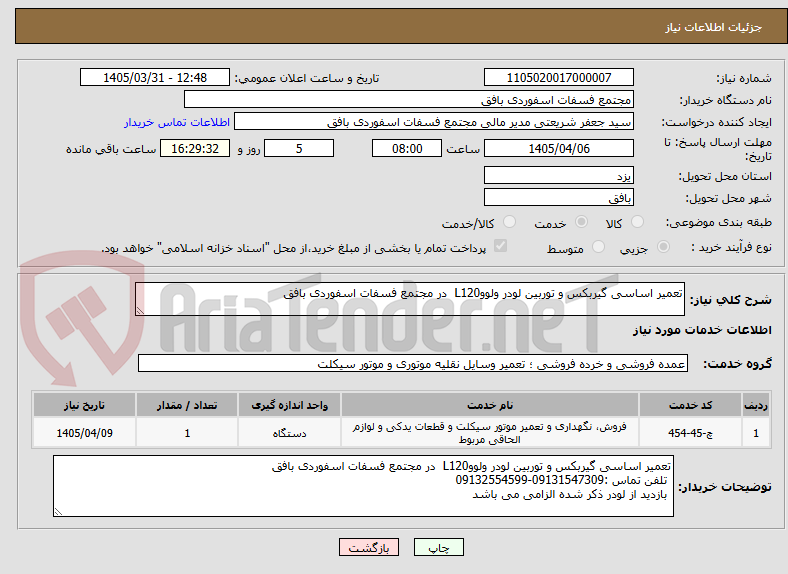Open the اطلاعات تماس خریدار link

coord(177,123)
